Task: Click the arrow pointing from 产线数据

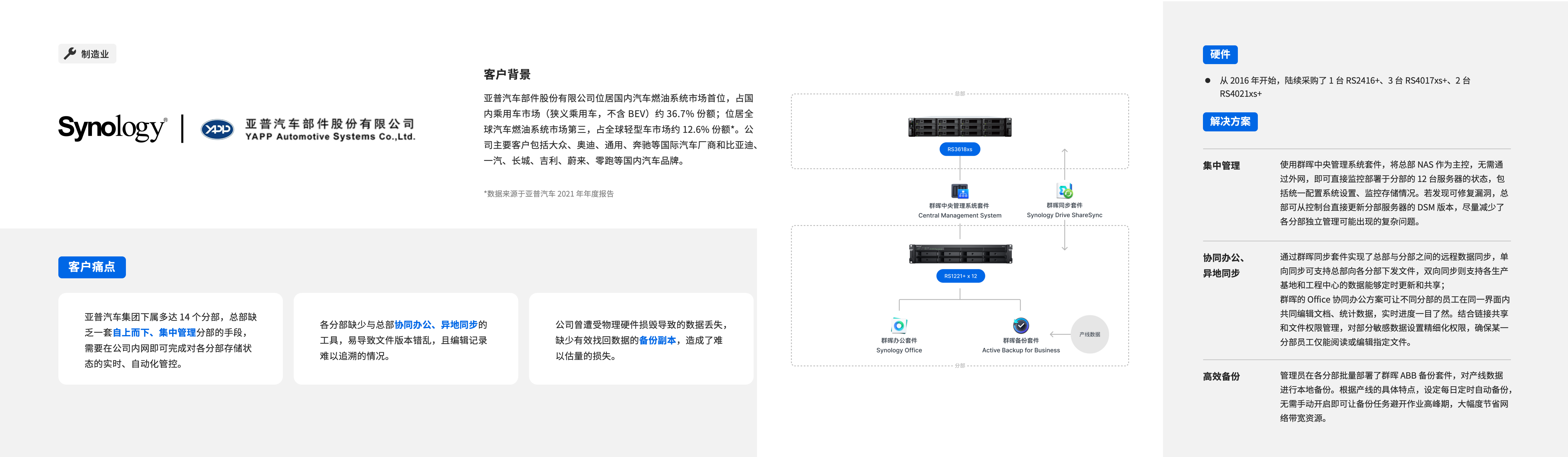Action: click(1060, 334)
